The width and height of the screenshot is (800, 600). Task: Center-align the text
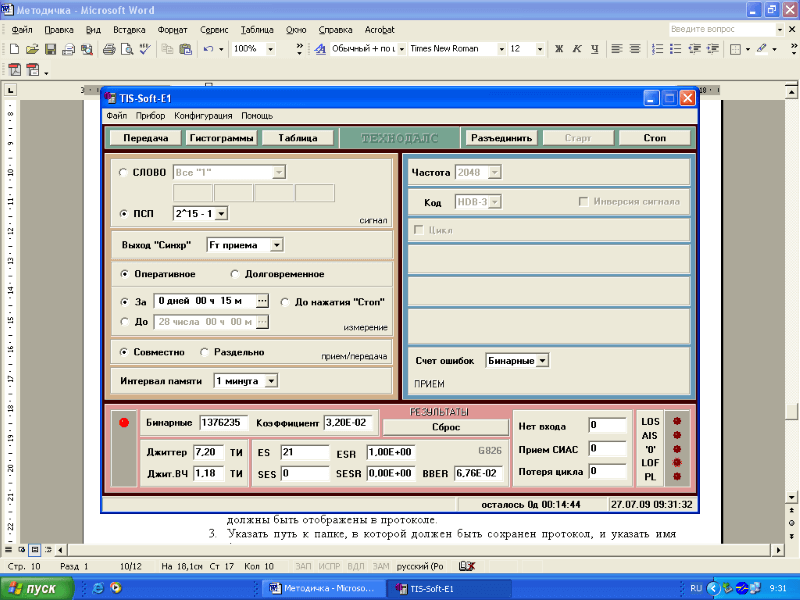(635, 49)
